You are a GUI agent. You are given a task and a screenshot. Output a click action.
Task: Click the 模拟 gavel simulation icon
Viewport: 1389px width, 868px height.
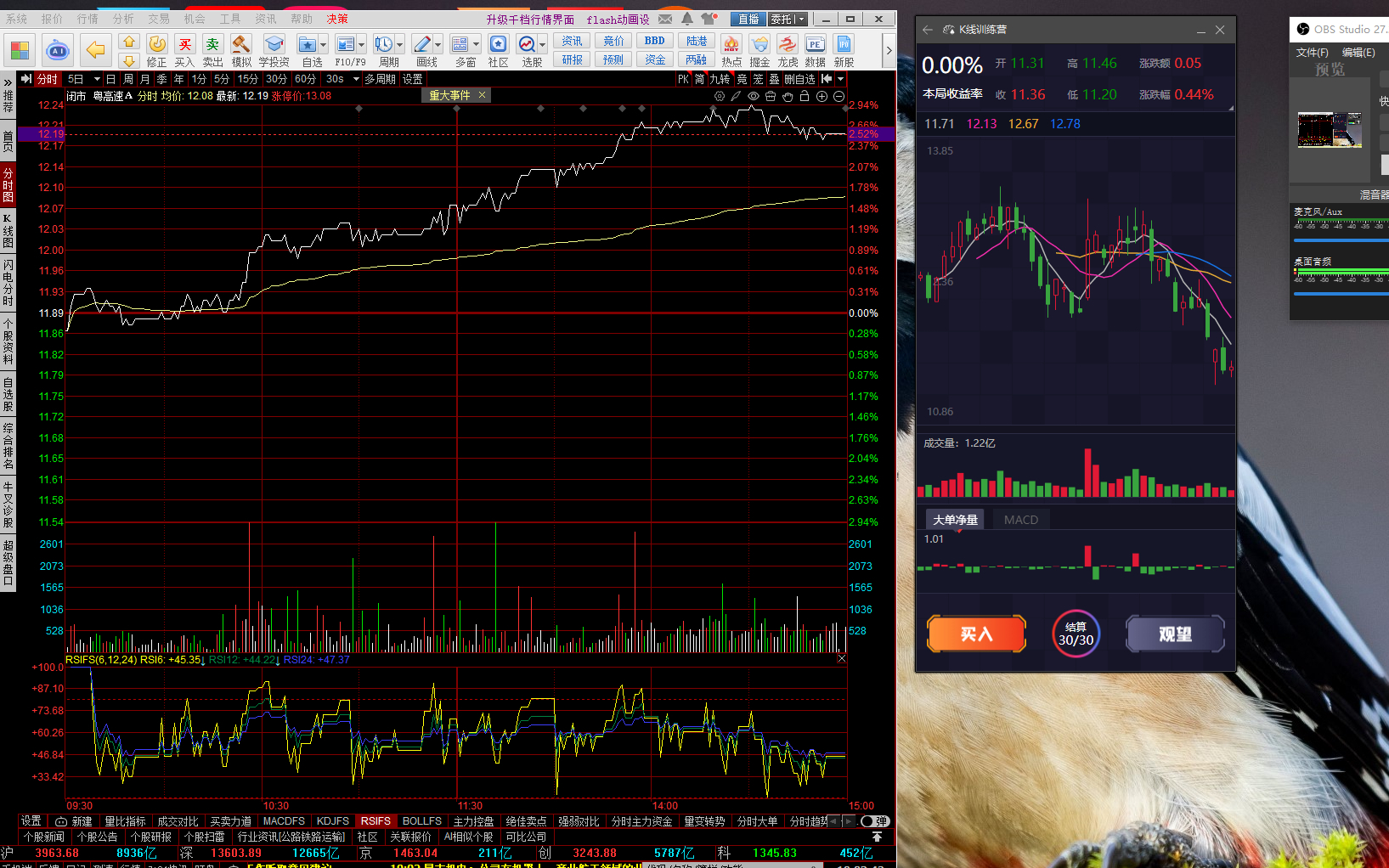click(241, 51)
